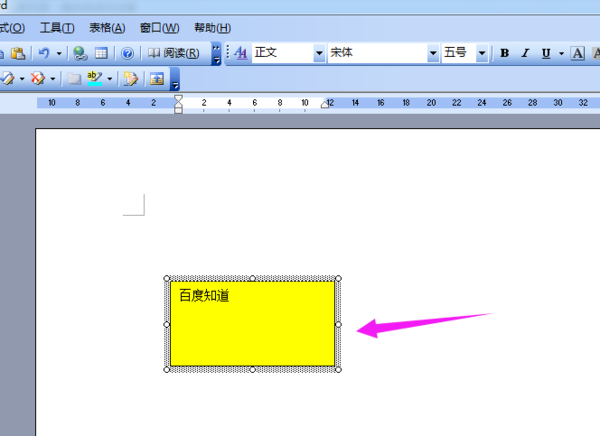Open the 窗口(W) menu

(160, 28)
